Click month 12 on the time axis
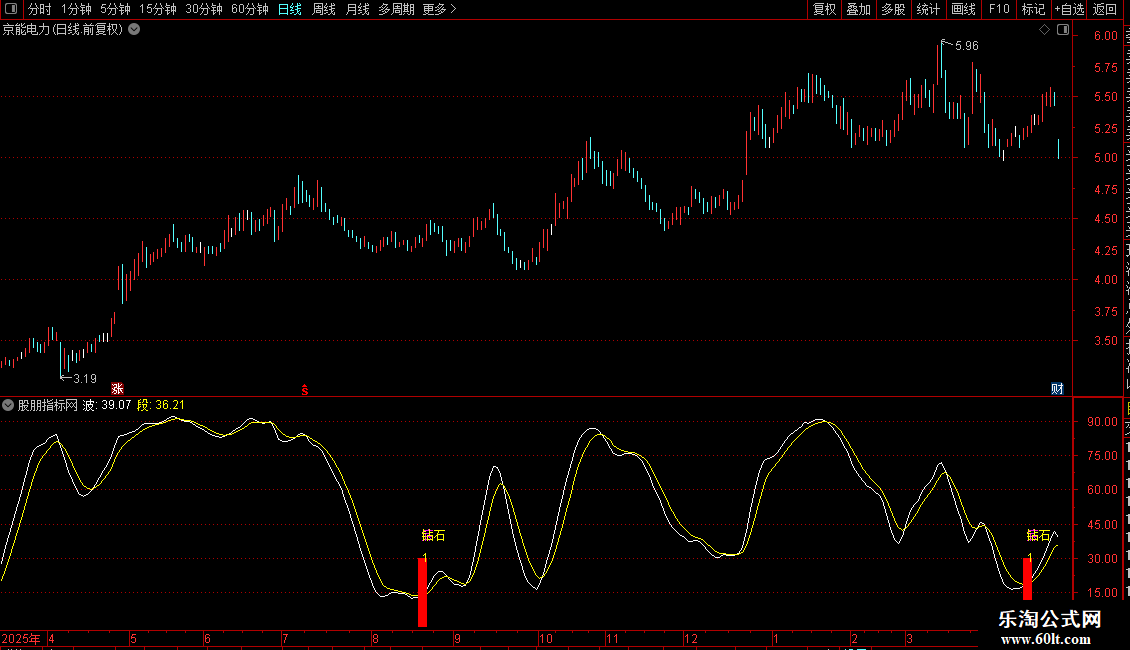This screenshot has width=1130, height=650. click(x=691, y=638)
